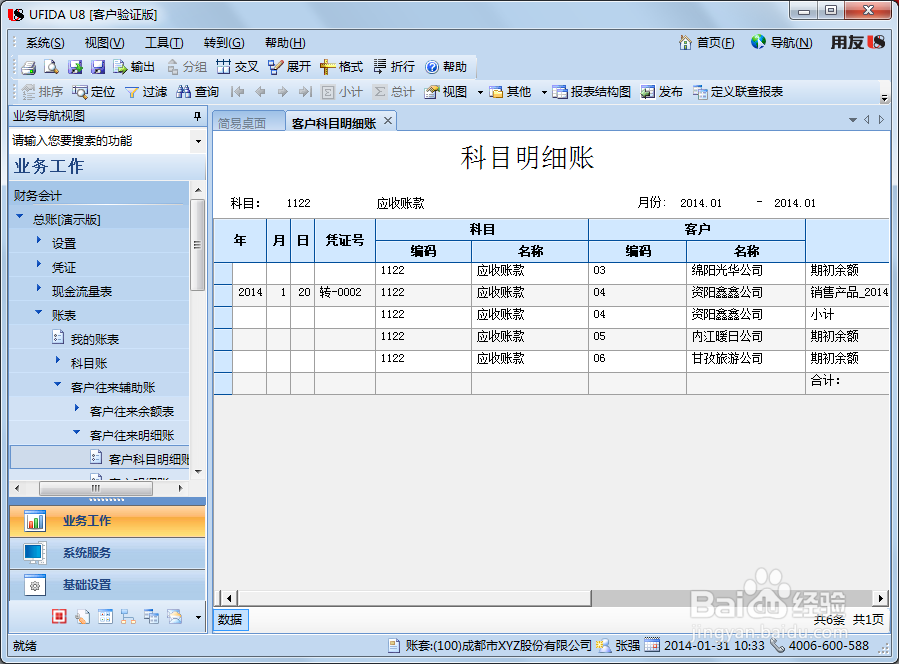This screenshot has width=899, height=664.
Task: Open 导航(N) navigation
Action: coord(781,42)
